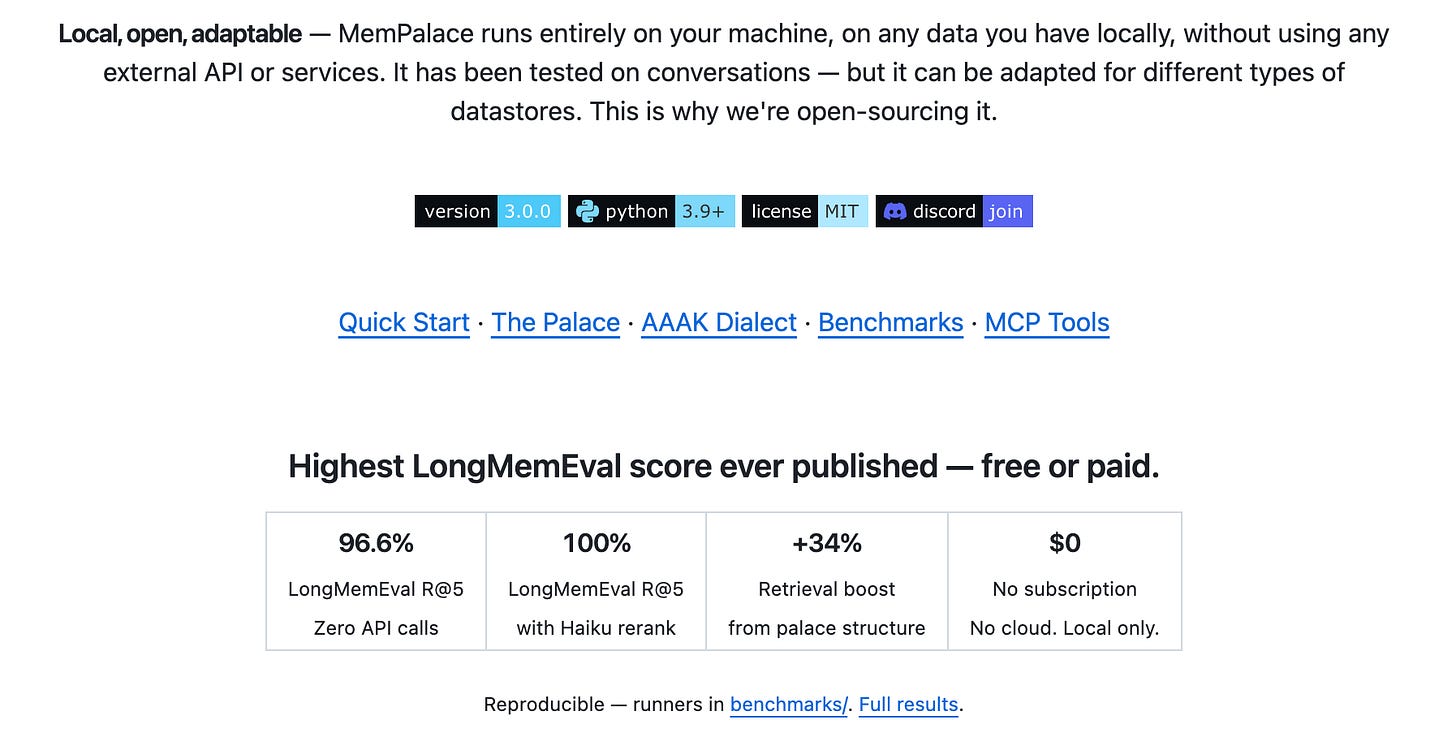Open the AAAK Dialect link
This screenshot has height=742, width=1456.
(x=719, y=323)
